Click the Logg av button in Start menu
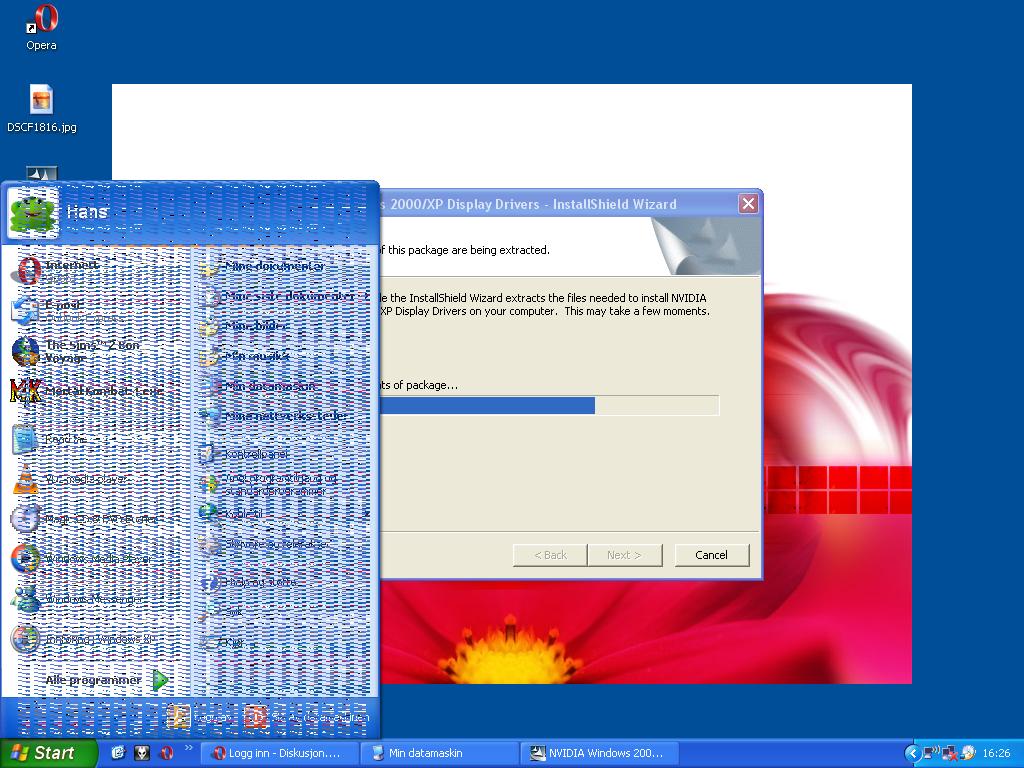 (199, 717)
